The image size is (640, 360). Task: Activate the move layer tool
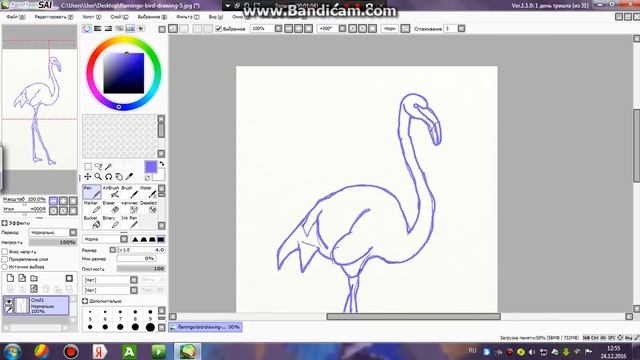tap(88, 177)
